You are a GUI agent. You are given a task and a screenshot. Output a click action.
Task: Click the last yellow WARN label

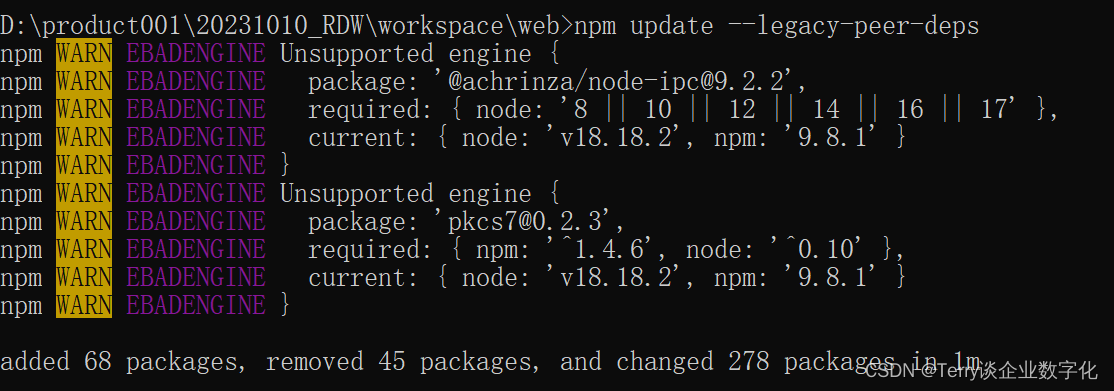coord(84,306)
